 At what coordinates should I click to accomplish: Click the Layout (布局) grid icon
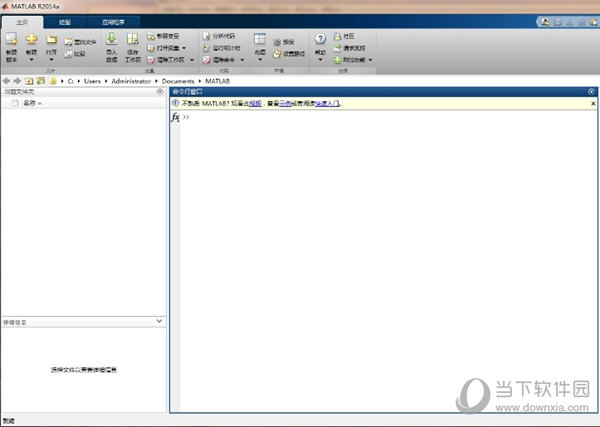(260, 39)
